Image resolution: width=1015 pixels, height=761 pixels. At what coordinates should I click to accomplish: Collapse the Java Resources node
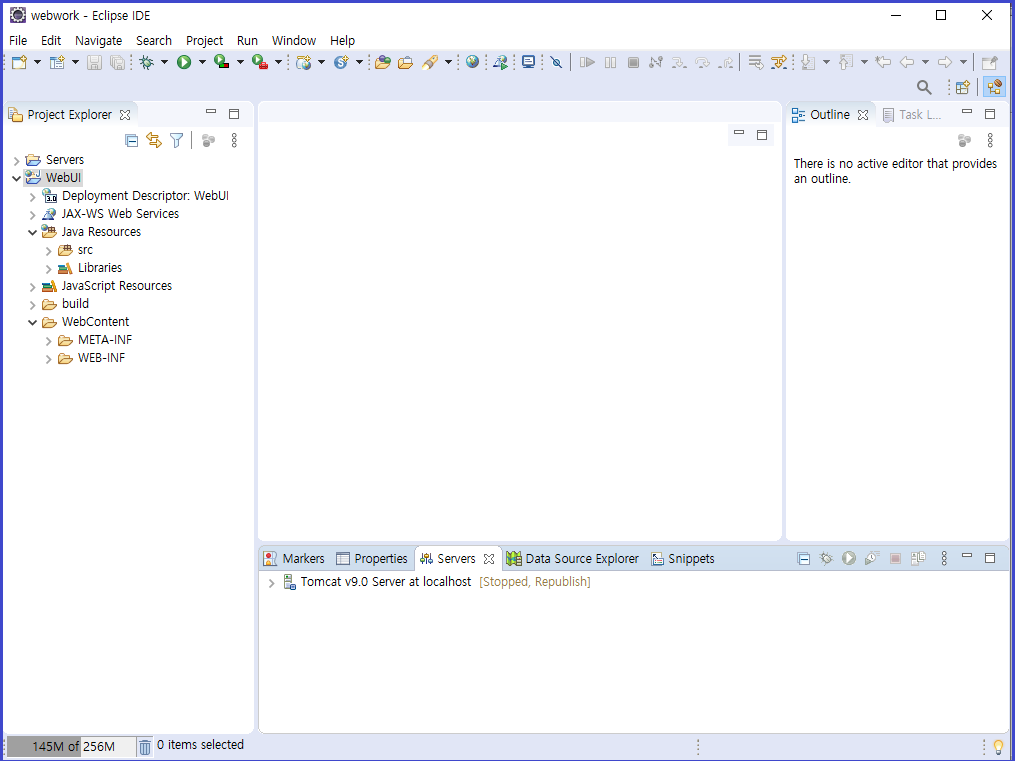[32, 232]
